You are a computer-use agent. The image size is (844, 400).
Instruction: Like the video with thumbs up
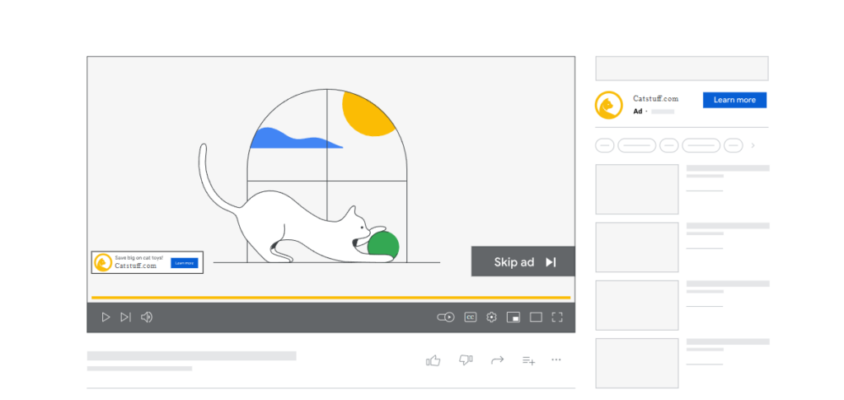click(x=433, y=360)
